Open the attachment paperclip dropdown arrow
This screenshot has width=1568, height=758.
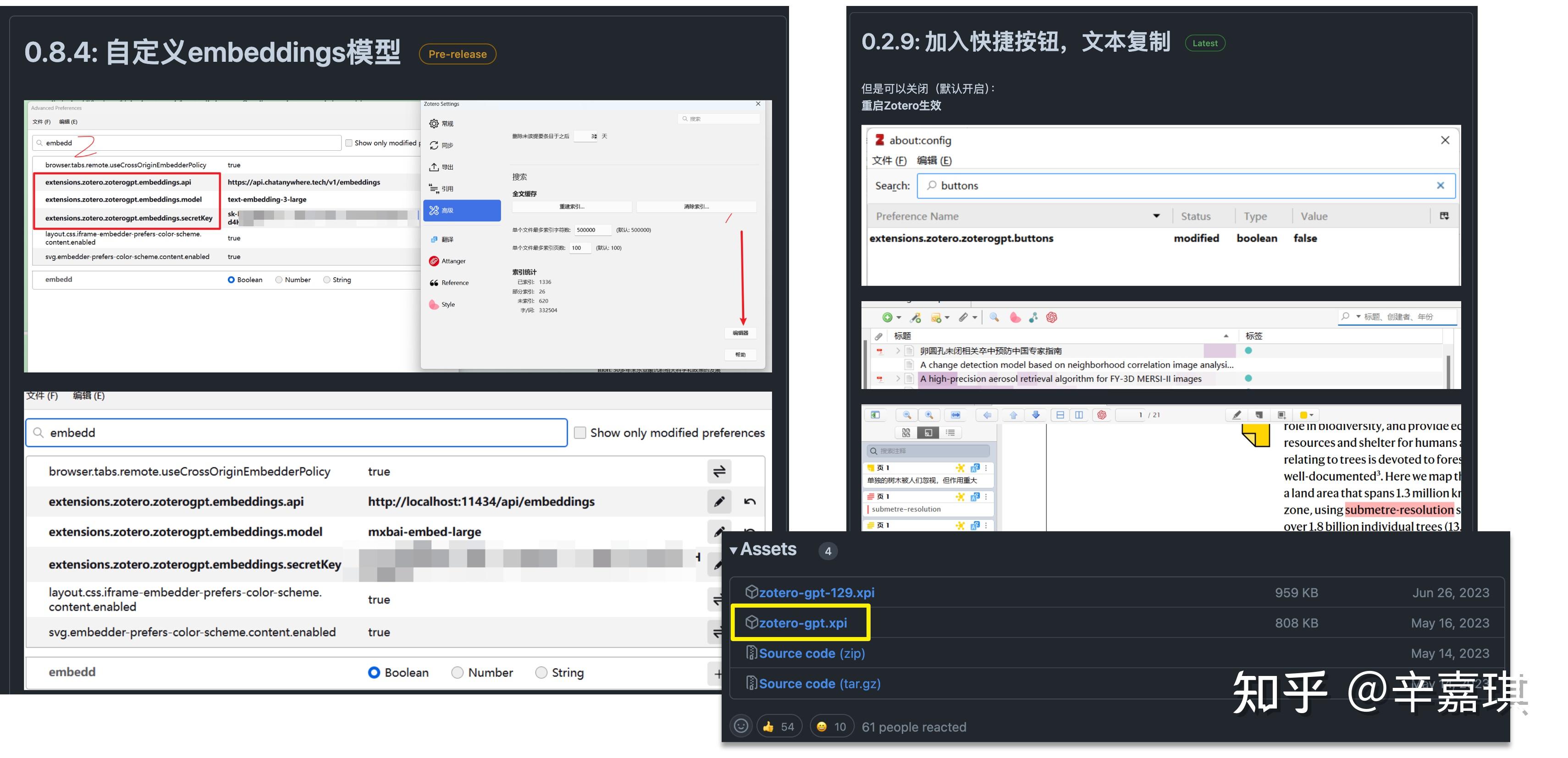[975, 318]
